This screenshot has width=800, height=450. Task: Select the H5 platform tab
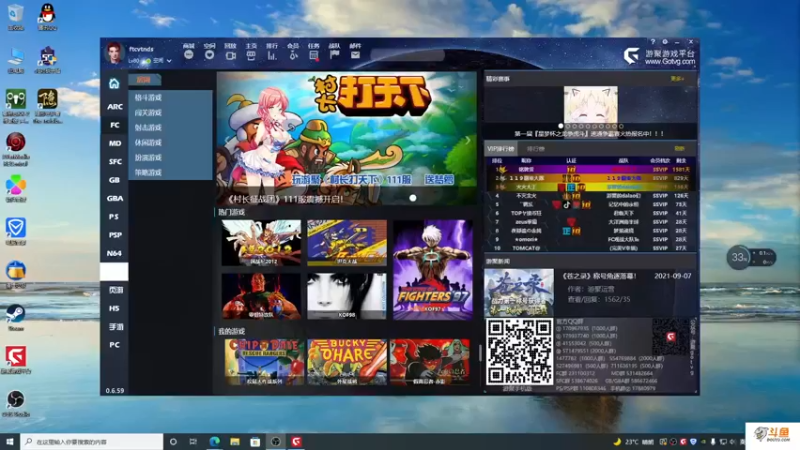(x=114, y=308)
